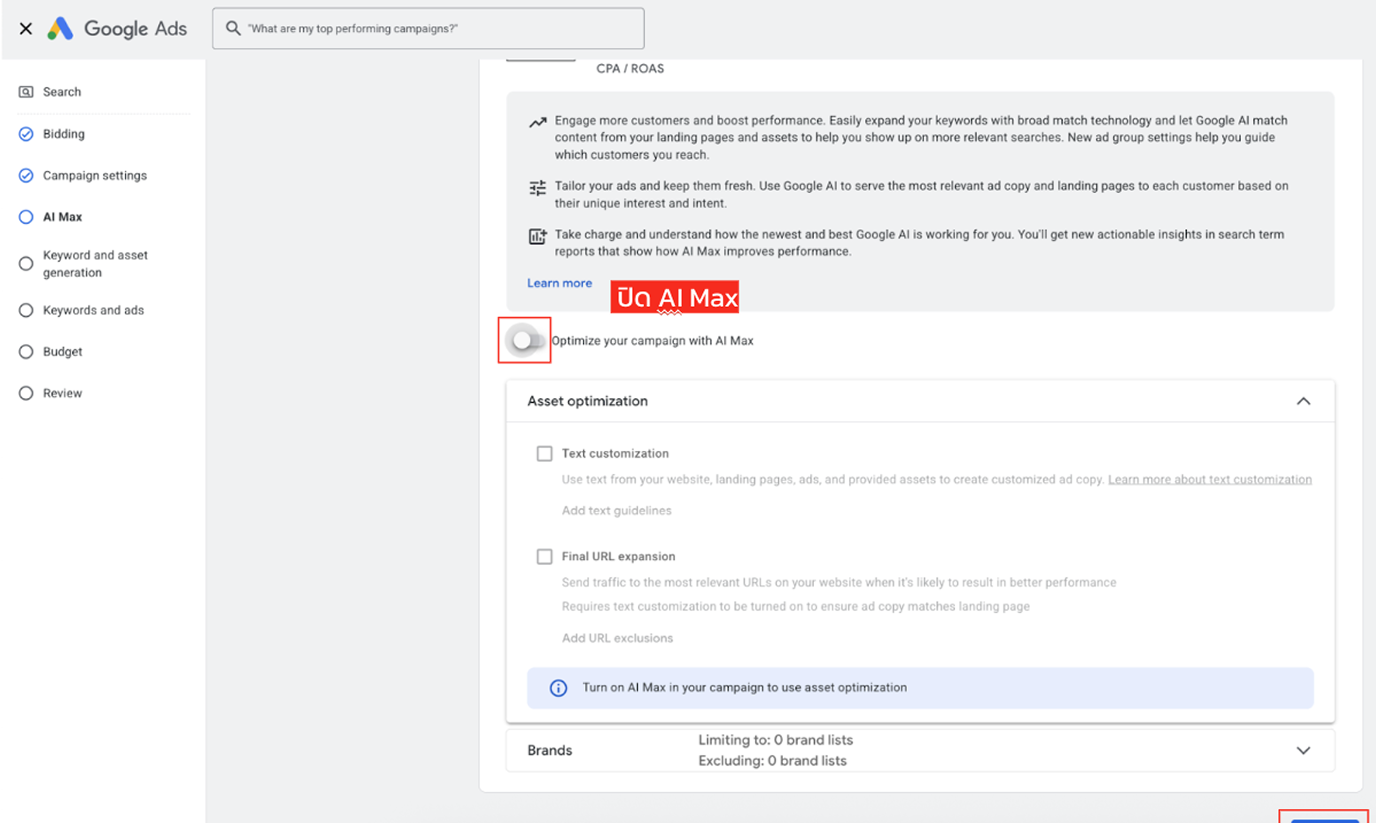The image size is (1376, 823).
Task: Close the campaign editor with the X icon
Action: click(26, 29)
